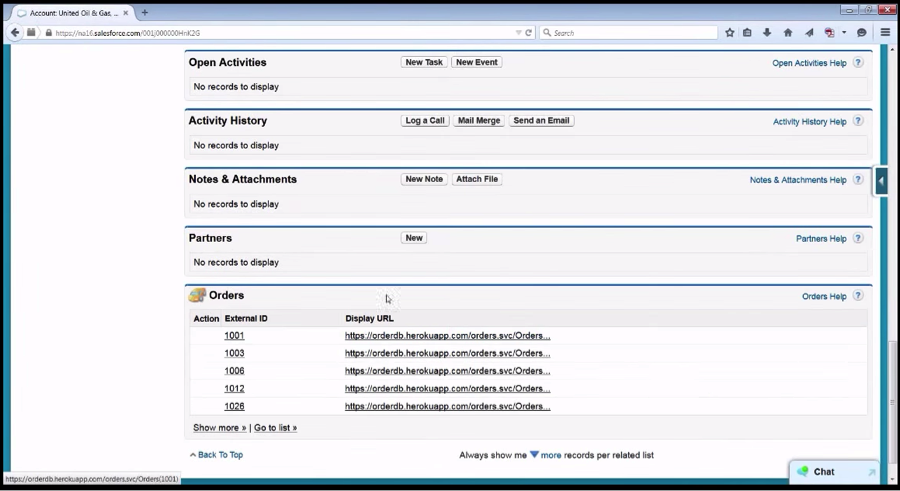Open a new browser tab
The image size is (900, 491).
point(145,12)
